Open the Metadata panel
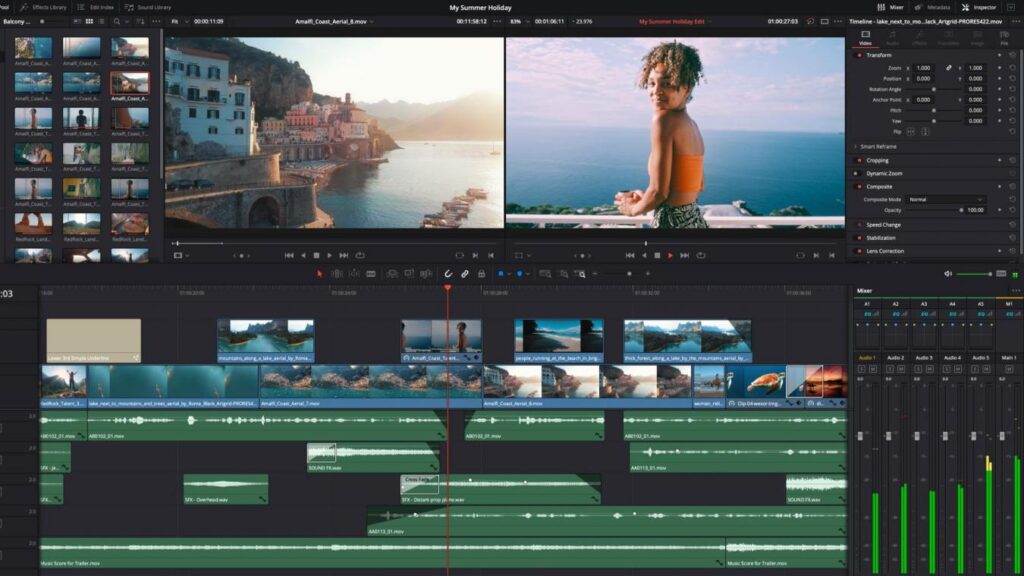 tap(933, 7)
